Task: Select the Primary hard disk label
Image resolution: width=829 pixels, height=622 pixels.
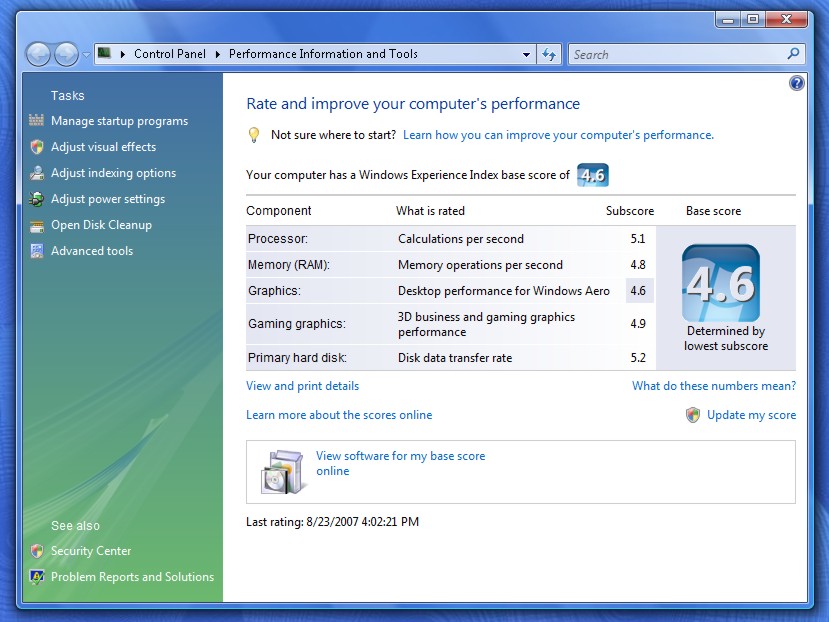Action: [297, 358]
